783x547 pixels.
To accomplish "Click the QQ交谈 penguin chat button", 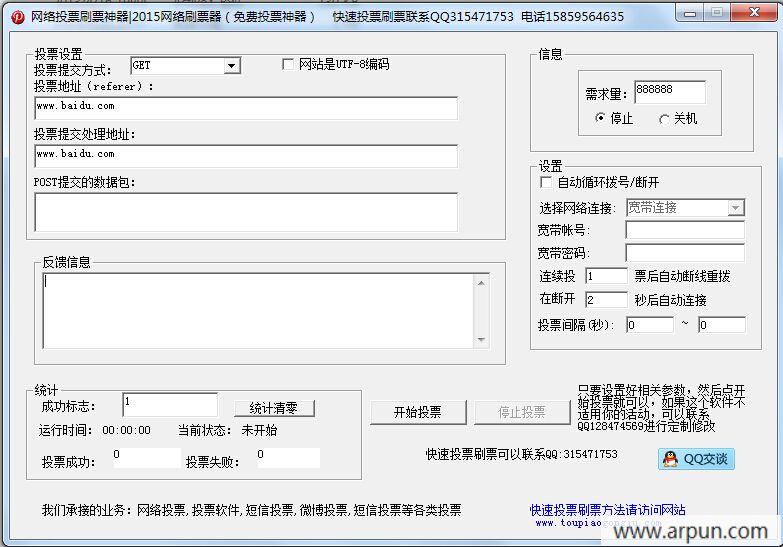I will tap(696, 459).
